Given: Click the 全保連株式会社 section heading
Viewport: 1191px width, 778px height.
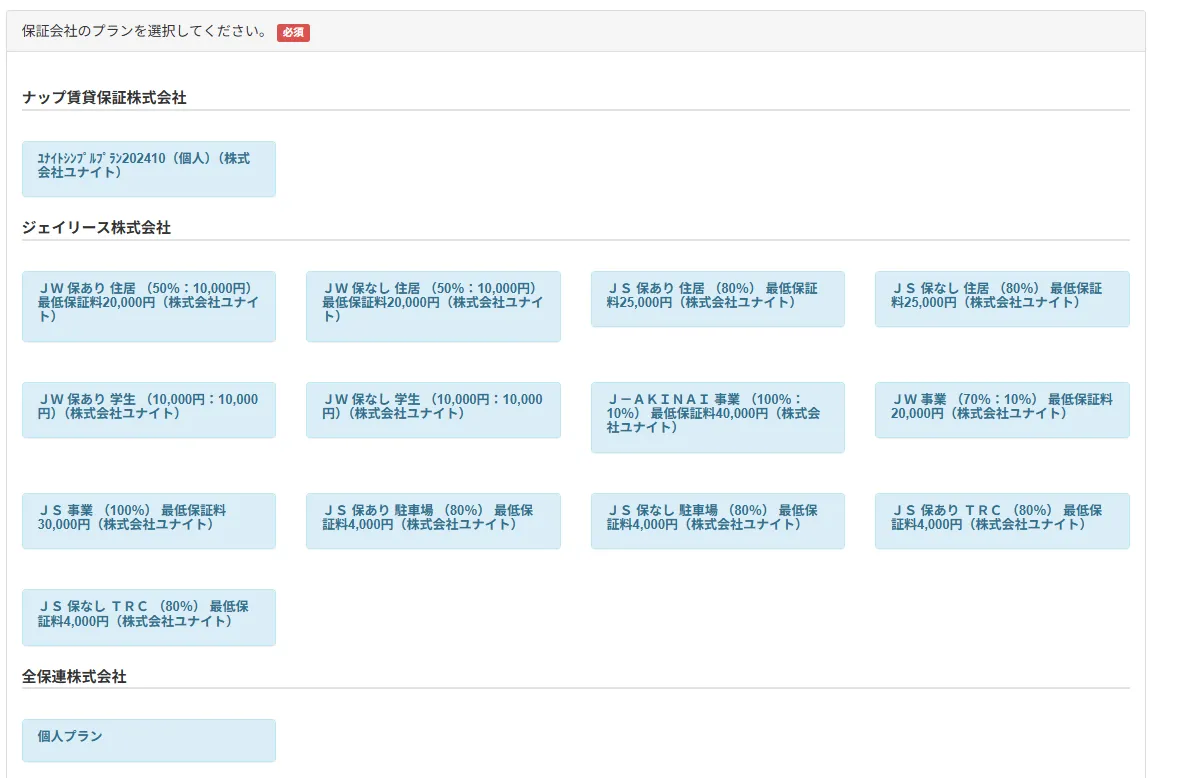Looking at the screenshot, I should [x=74, y=677].
